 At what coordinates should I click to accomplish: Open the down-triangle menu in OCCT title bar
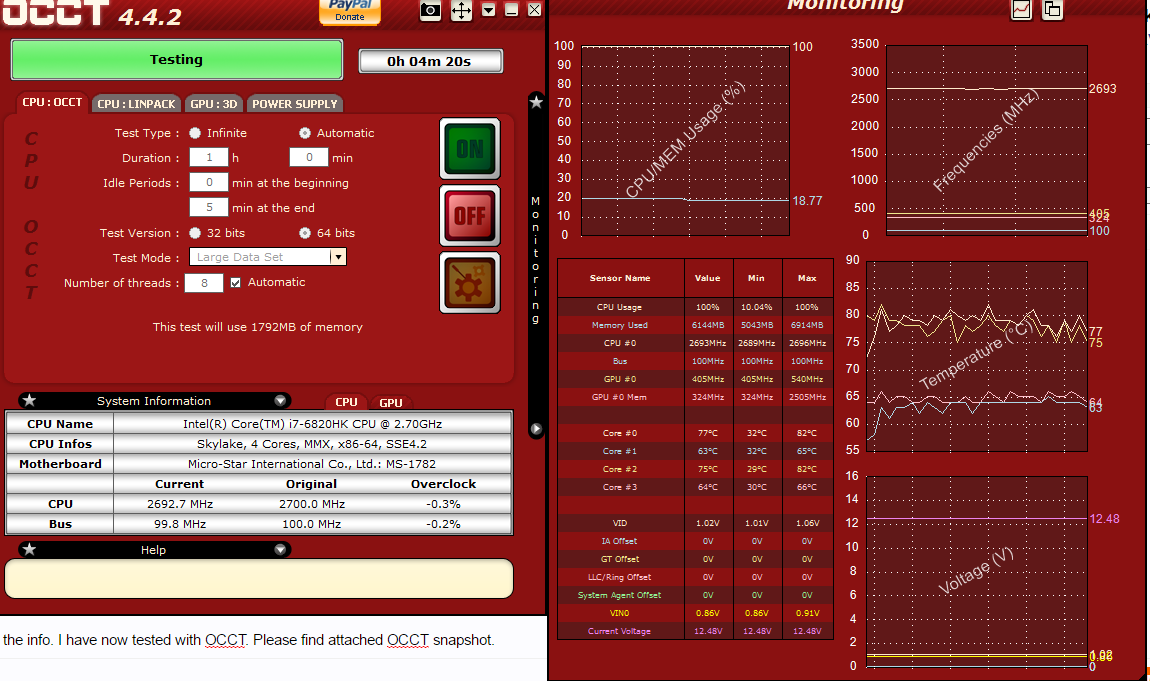click(x=489, y=10)
